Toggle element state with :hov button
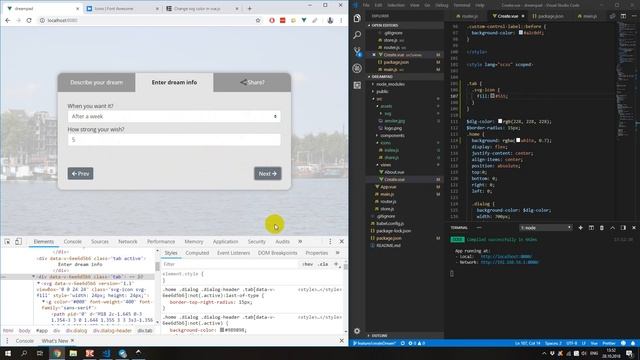The image size is (640, 360). [307, 264]
